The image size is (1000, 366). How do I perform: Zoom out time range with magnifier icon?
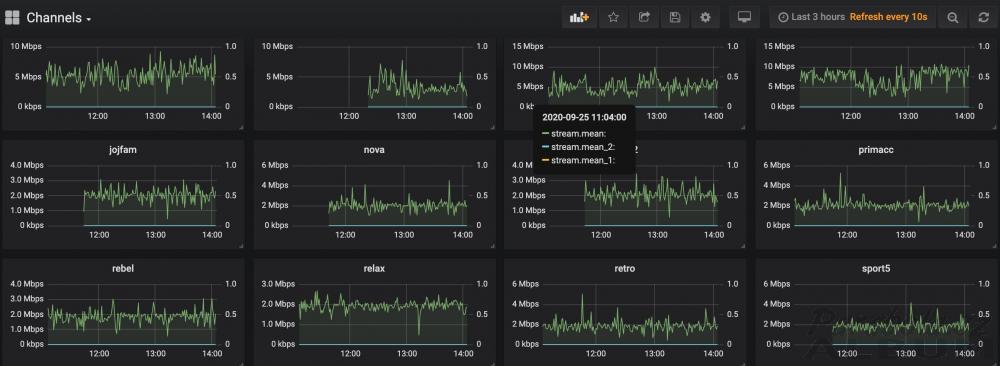click(953, 18)
